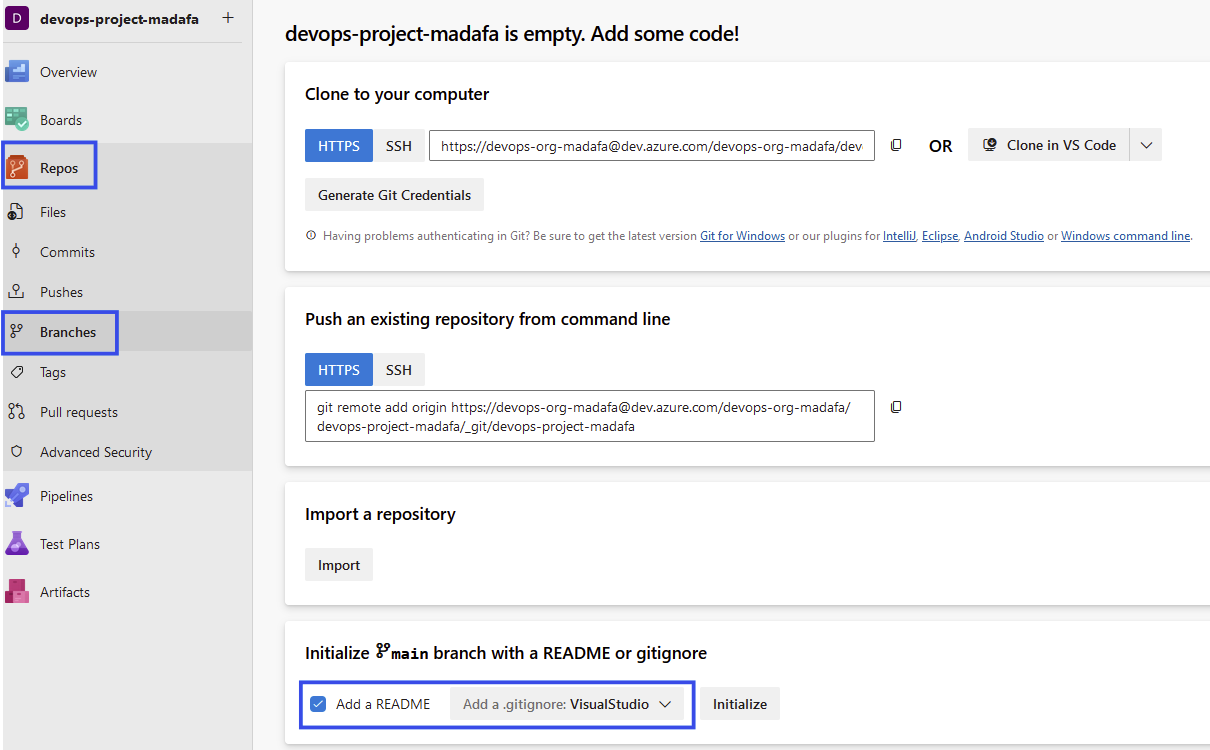Click the clone URL input field
This screenshot has height=750, width=1210.
click(652, 145)
